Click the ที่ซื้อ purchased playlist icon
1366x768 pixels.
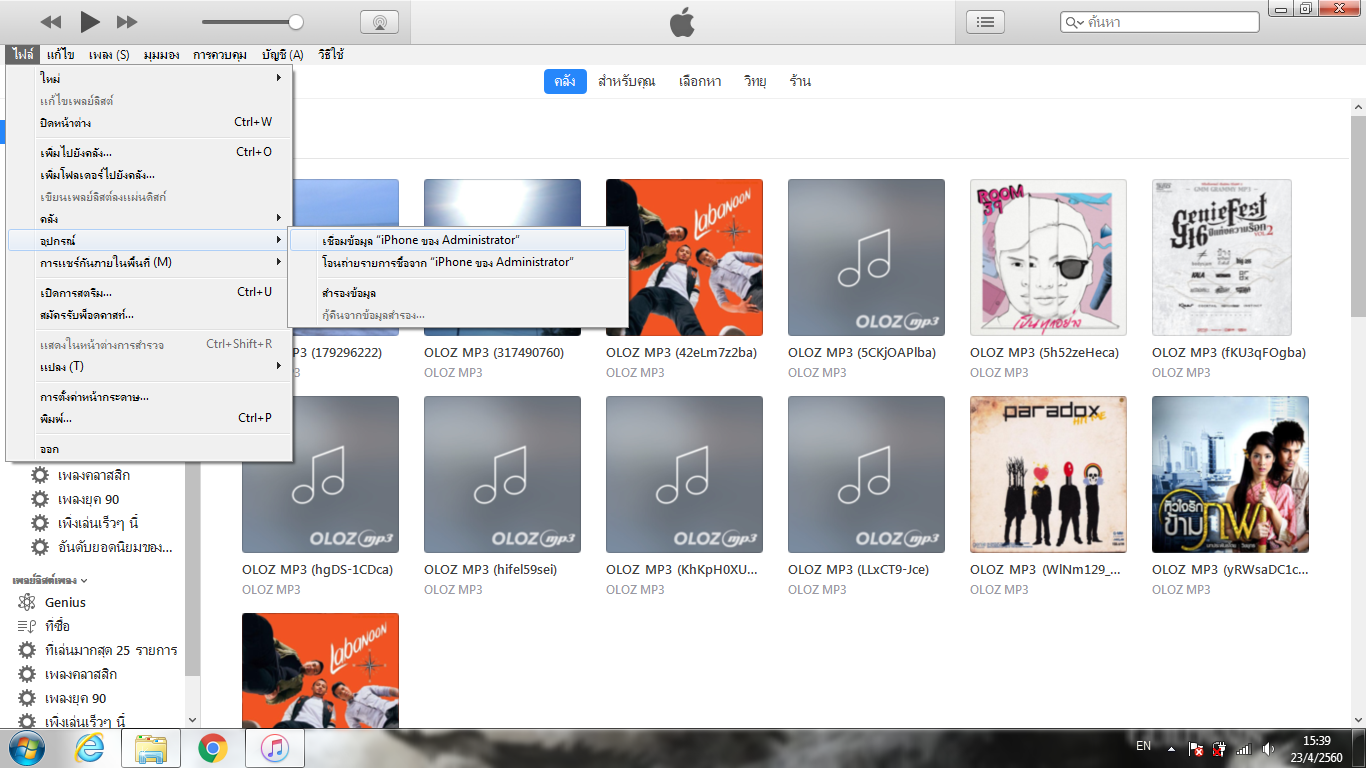click(x=27, y=626)
